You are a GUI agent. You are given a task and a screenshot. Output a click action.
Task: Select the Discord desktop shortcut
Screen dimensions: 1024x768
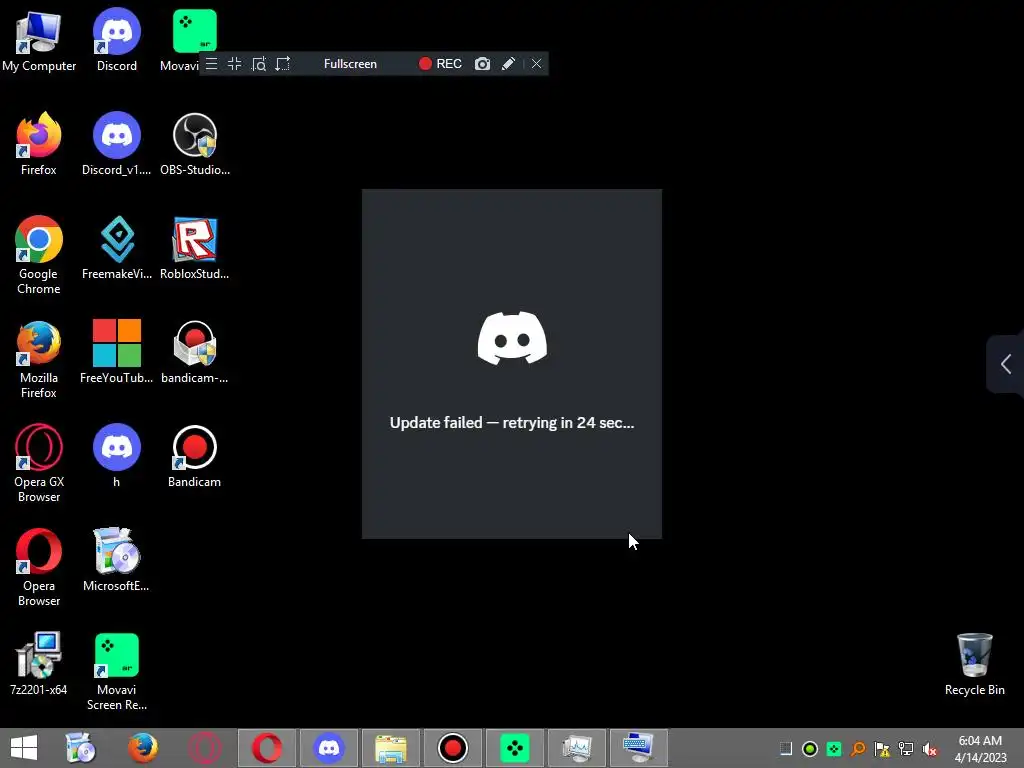tap(117, 40)
